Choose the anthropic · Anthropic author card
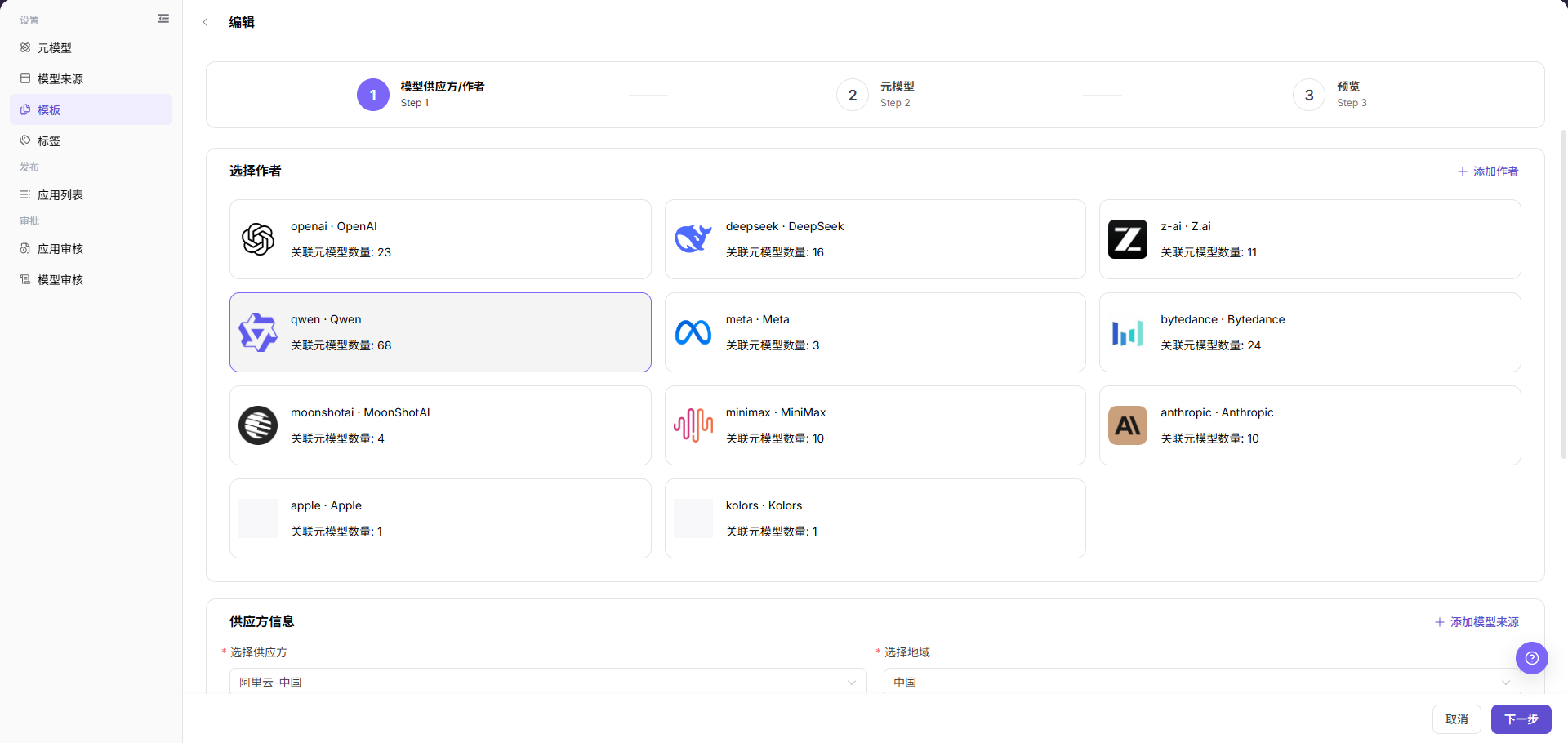 pos(1310,425)
